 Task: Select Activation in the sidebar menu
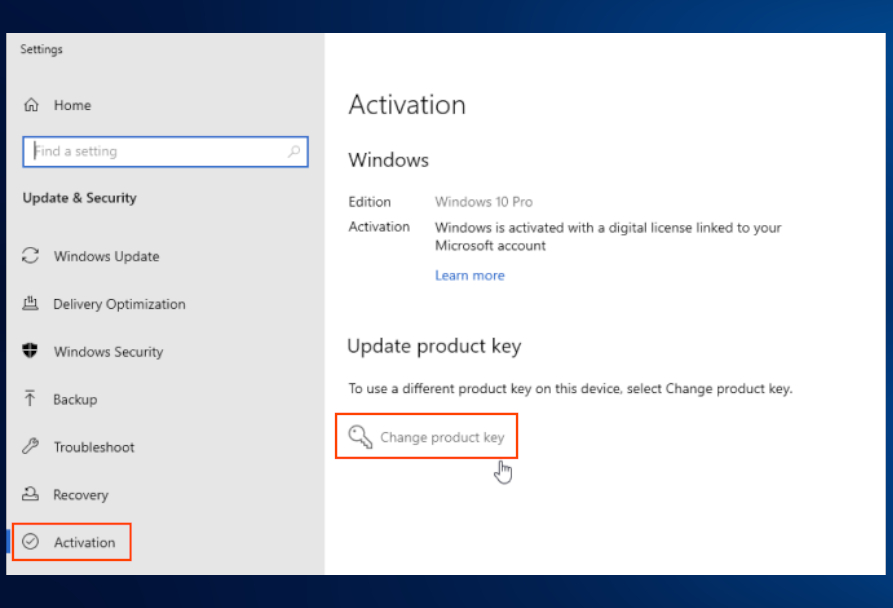(89, 541)
